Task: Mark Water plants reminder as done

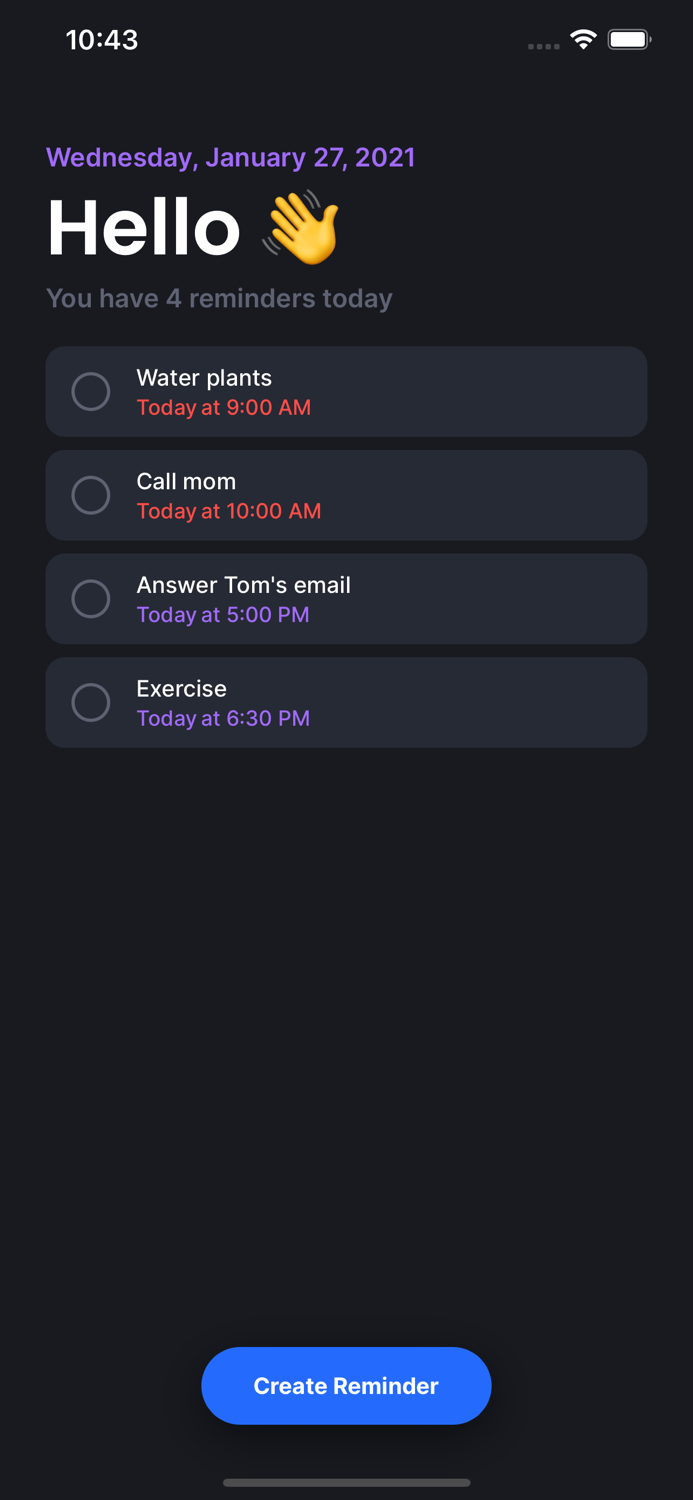Action: pyautogui.click(x=91, y=392)
